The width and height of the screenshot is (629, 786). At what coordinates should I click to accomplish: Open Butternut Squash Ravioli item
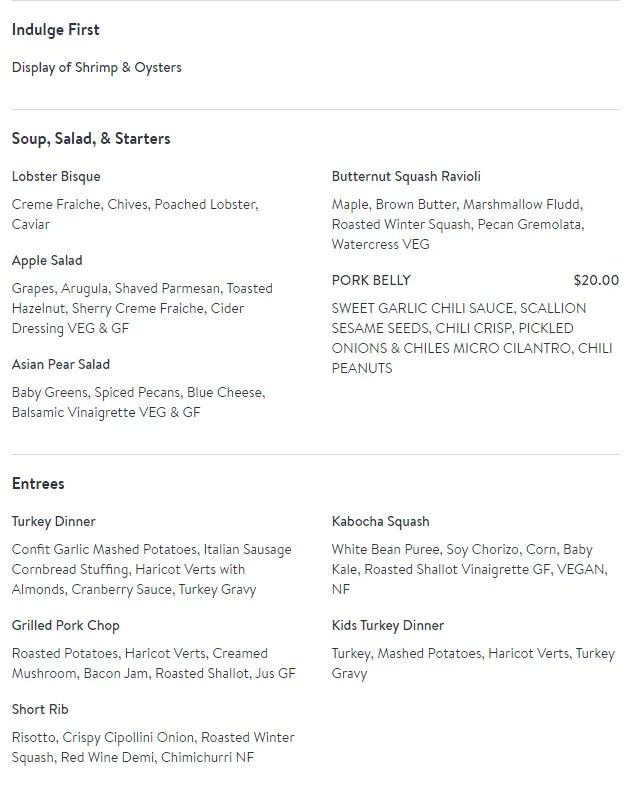[406, 177]
